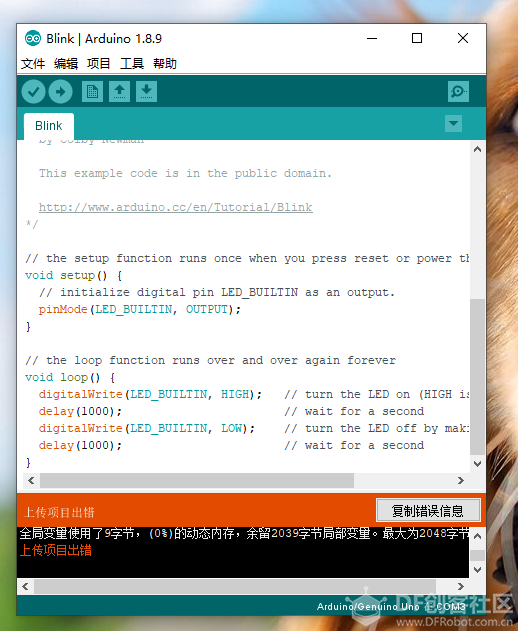The height and width of the screenshot is (631, 518).
Task: Click the 复制错误信息 button
Action: (x=428, y=511)
